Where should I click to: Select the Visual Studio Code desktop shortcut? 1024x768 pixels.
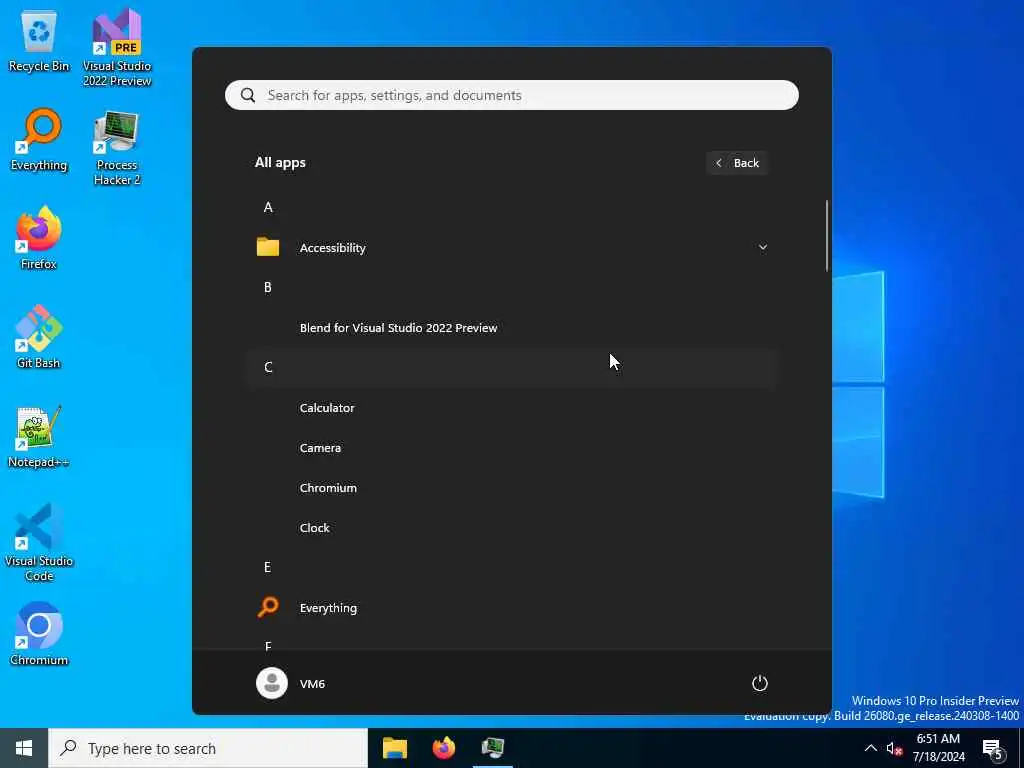(x=39, y=543)
